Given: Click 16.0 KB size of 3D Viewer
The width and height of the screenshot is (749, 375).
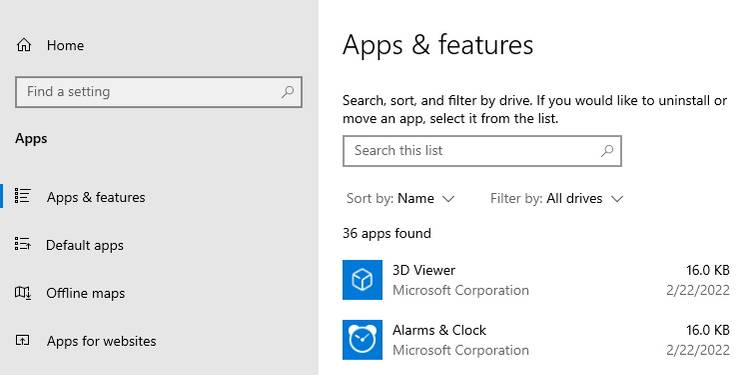Looking at the screenshot, I should 708,270.
